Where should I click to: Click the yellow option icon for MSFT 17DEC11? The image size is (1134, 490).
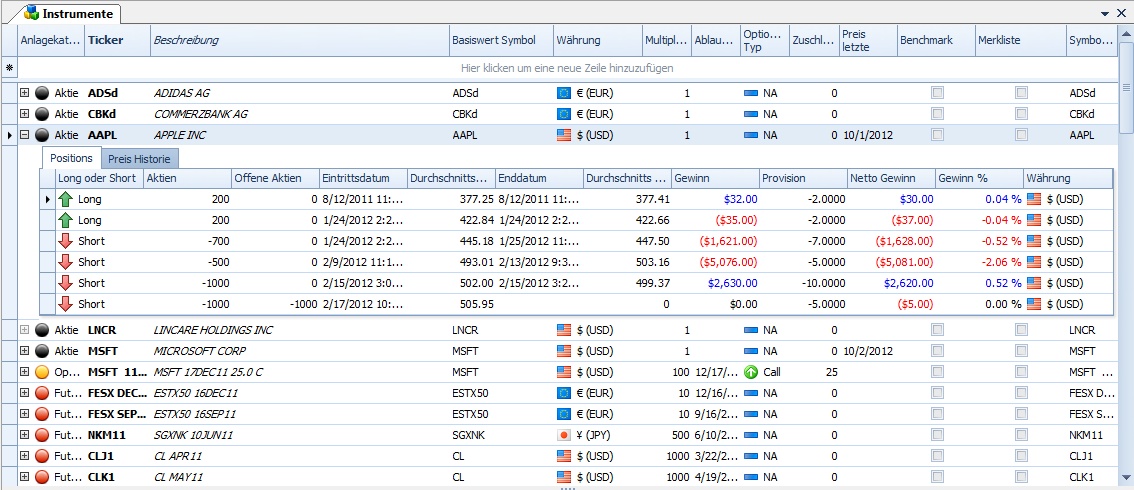[42, 372]
